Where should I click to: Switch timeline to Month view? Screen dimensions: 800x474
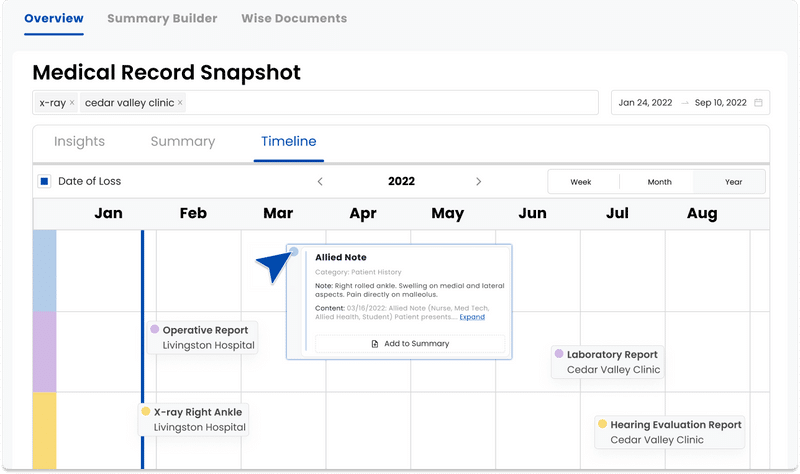(x=659, y=182)
